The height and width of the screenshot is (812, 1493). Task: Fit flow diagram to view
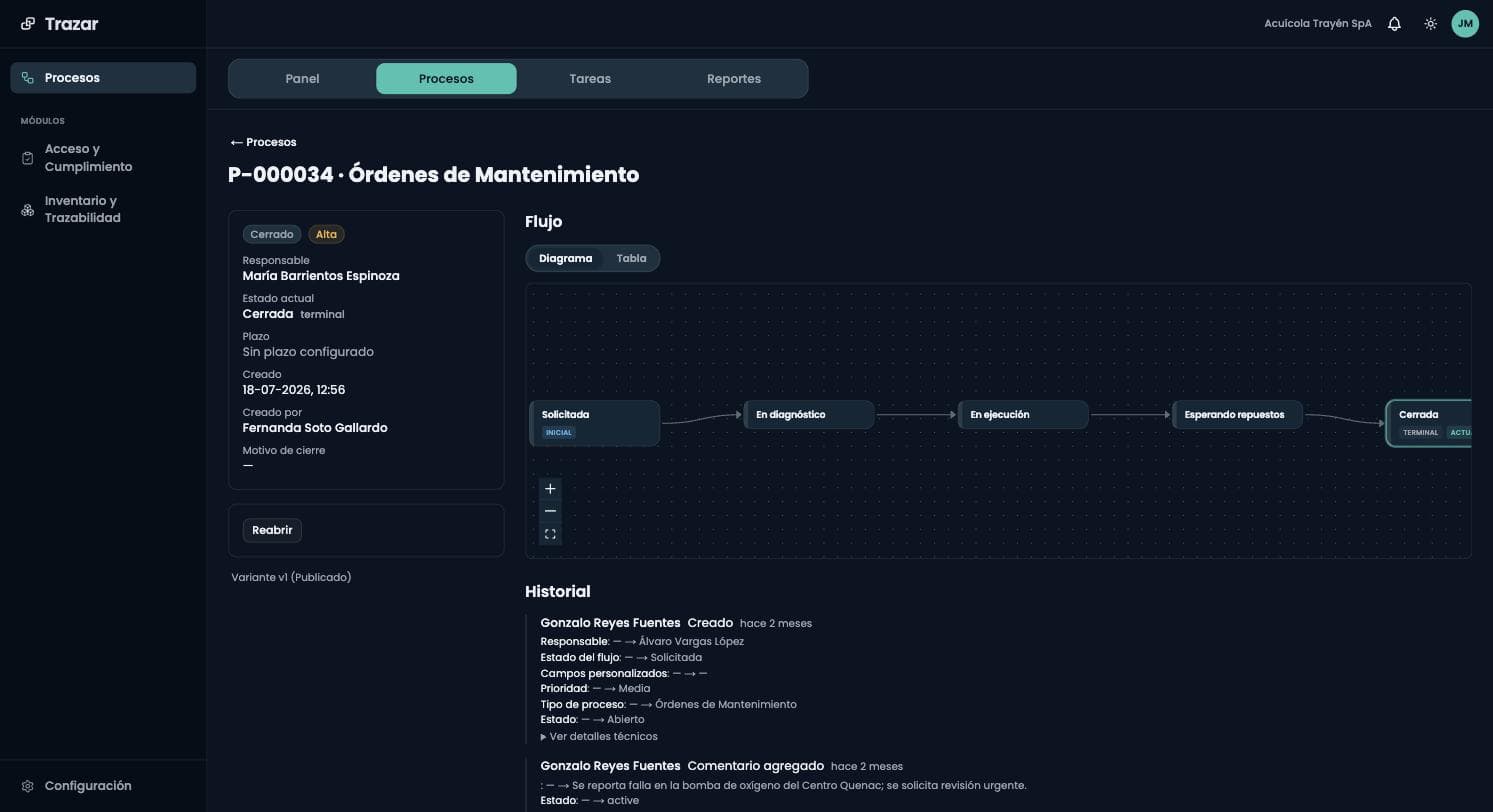[550, 534]
